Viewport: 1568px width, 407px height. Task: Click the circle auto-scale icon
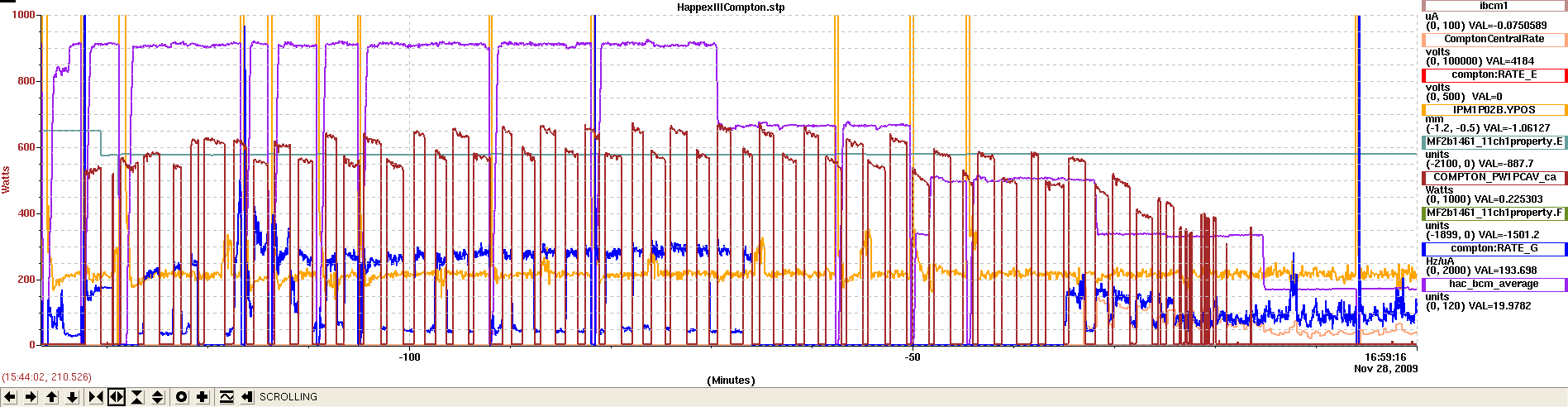[x=182, y=397]
